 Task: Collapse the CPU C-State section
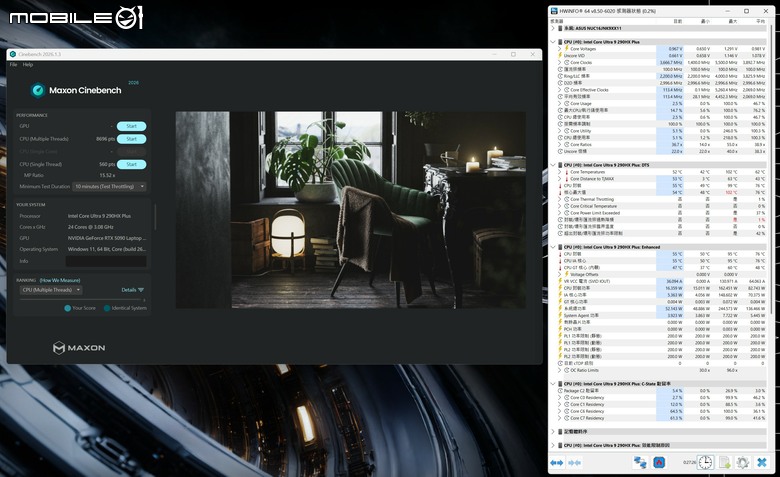553,384
